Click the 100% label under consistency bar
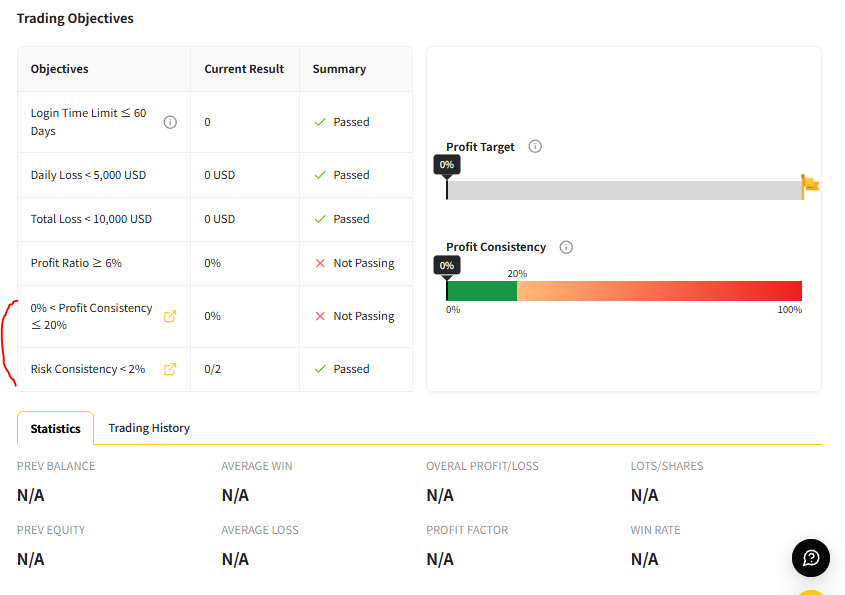The image size is (845, 595). pyautogui.click(x=789, y=310)
